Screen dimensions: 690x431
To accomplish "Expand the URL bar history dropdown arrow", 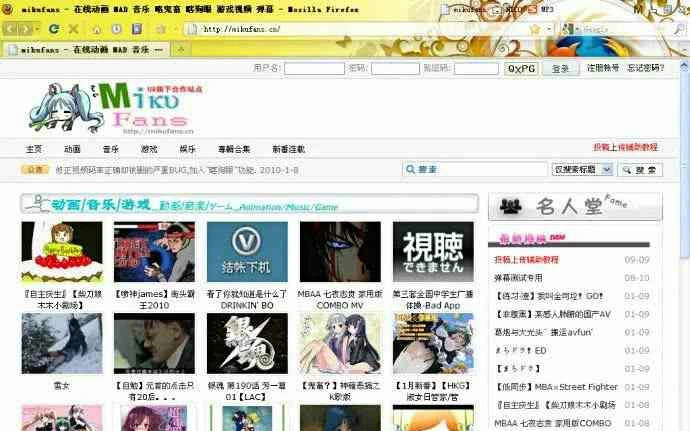I will coord(549,29).
